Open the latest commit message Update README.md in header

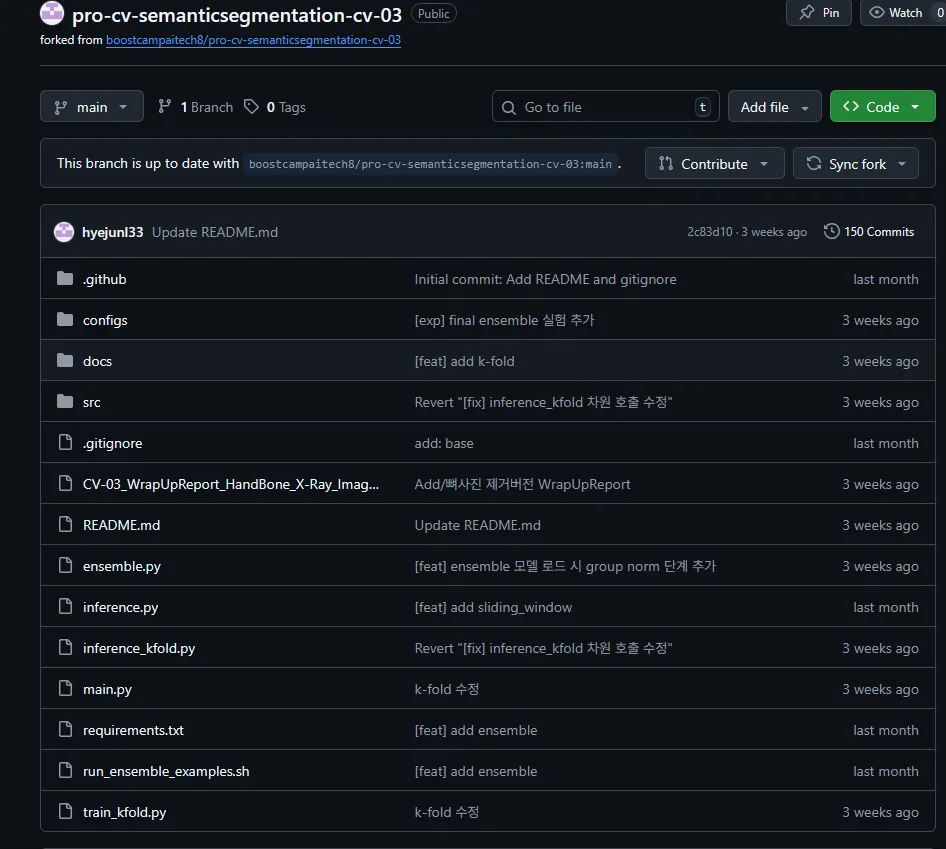(x=215, y=232)
